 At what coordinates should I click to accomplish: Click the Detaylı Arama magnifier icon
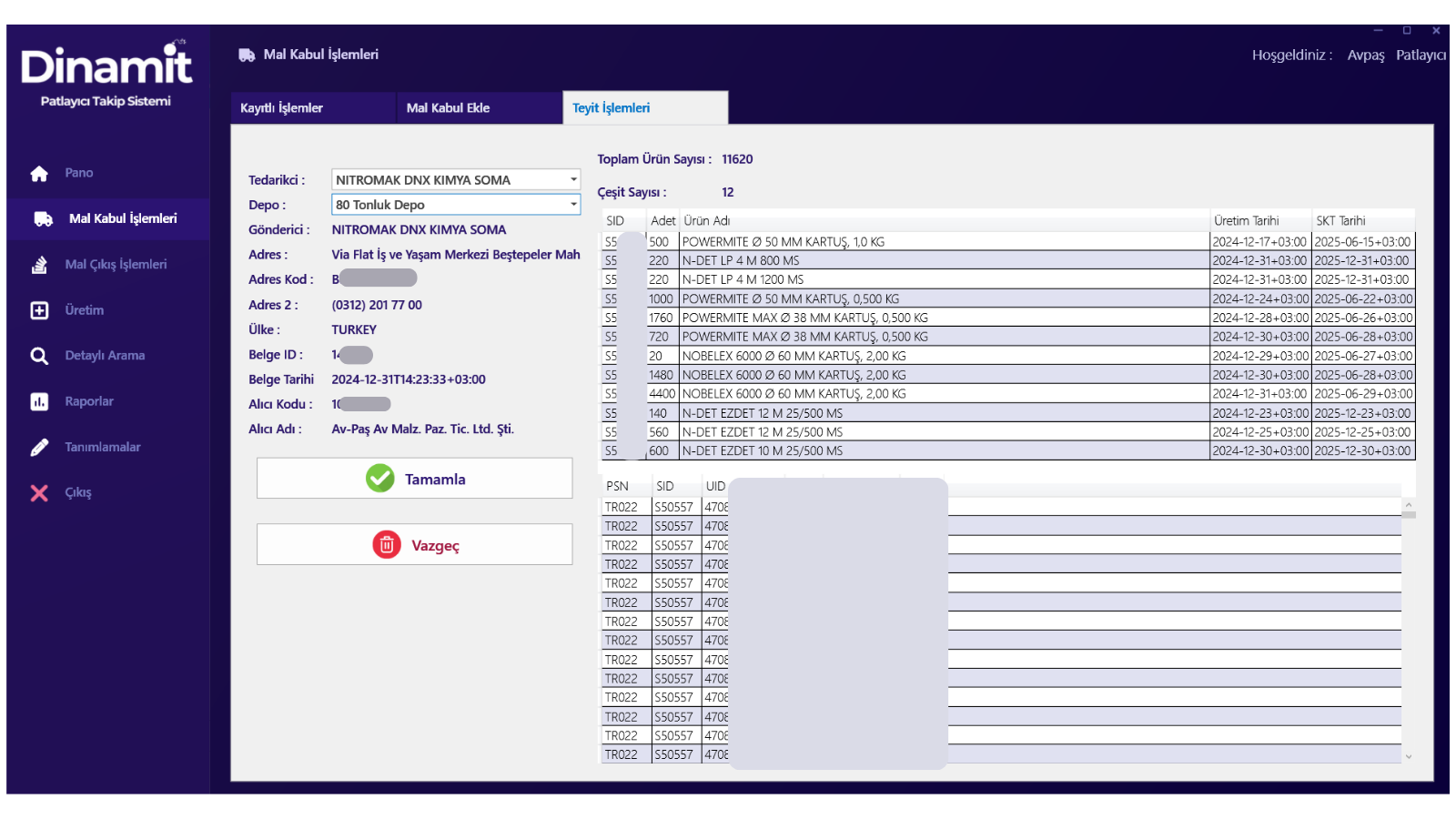click(x=39, y=356)
